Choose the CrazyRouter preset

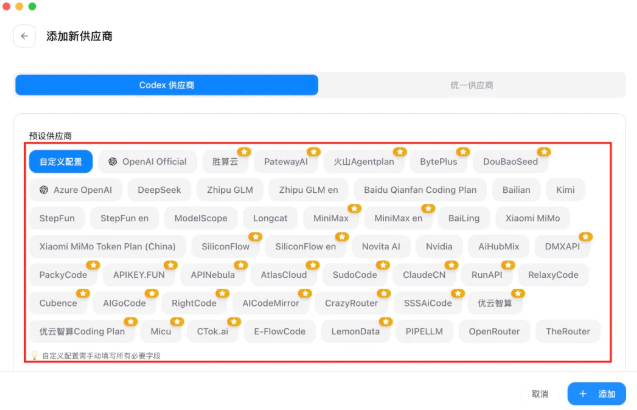point(351,303)
